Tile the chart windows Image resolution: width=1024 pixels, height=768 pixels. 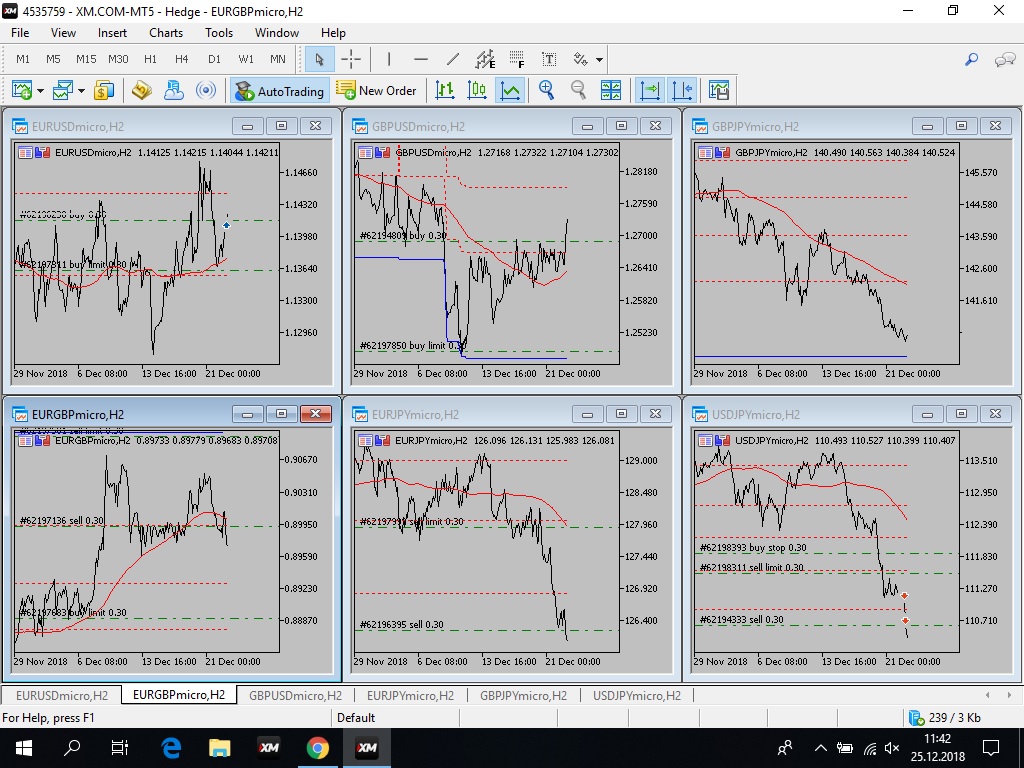tap(611, 90)
